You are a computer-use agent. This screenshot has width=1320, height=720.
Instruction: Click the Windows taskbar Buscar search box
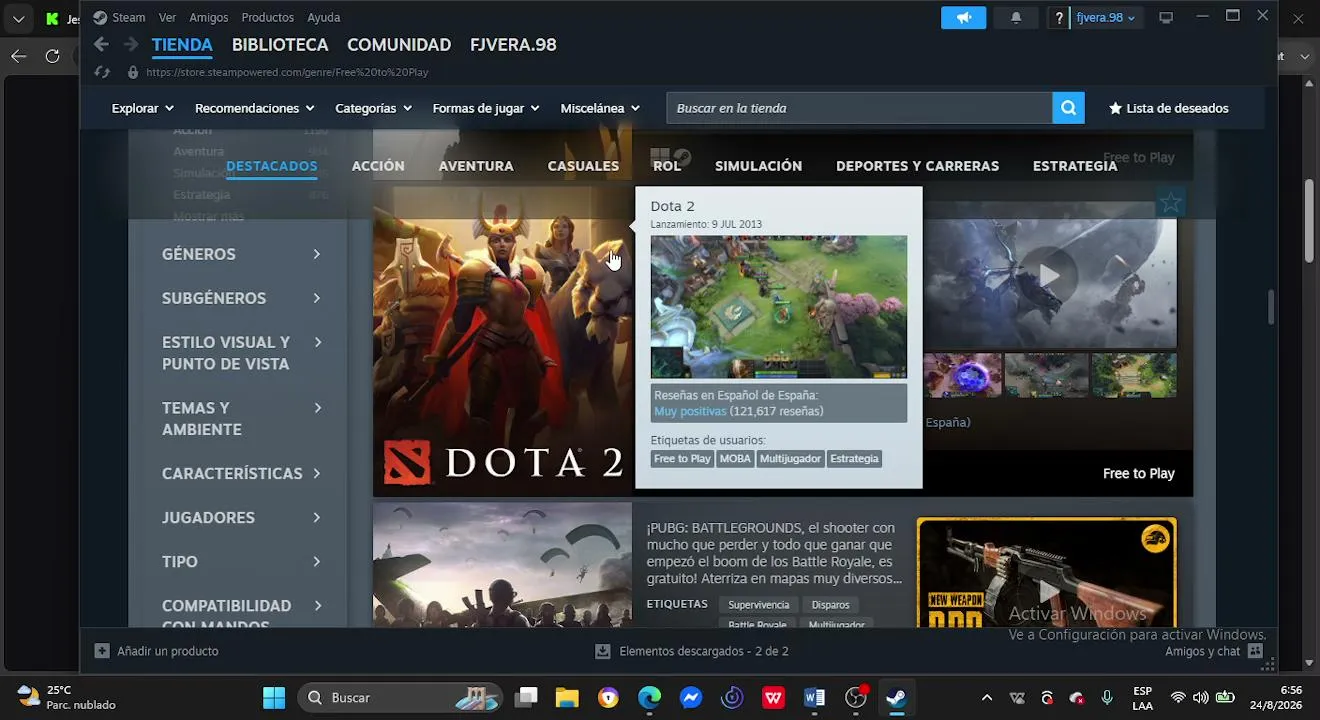400,698
